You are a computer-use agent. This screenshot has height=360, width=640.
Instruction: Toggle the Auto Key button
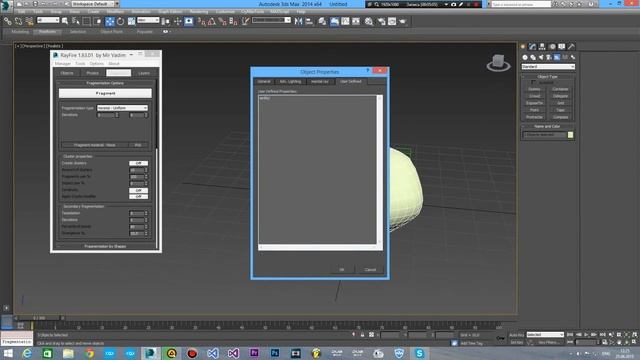click(516, 335)
